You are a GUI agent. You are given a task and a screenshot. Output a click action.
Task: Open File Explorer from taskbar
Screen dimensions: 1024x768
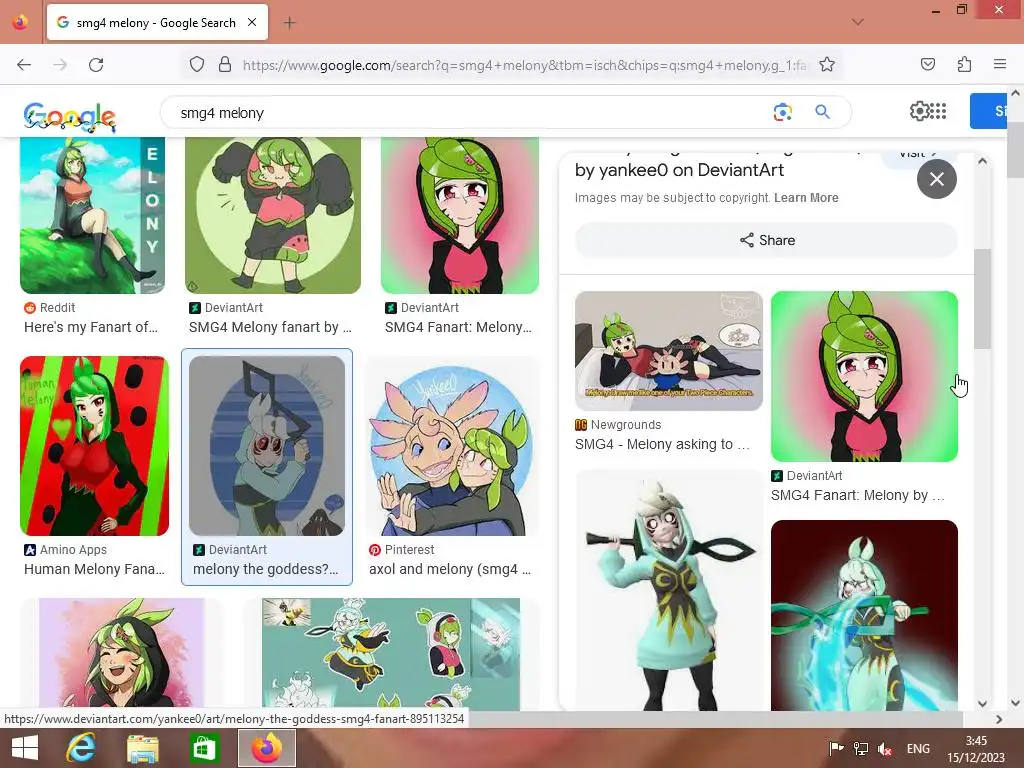click(142, 748)
